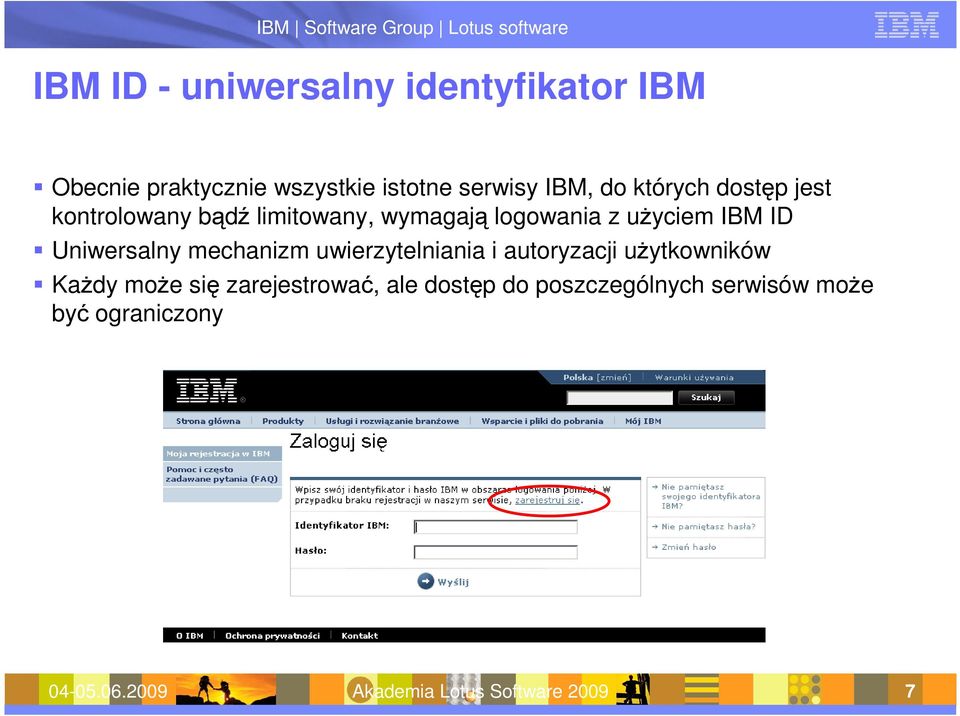
Task: Click the slide title IBM ID - uniwersalny identyfikator IBM
Action: pos(369,86)
